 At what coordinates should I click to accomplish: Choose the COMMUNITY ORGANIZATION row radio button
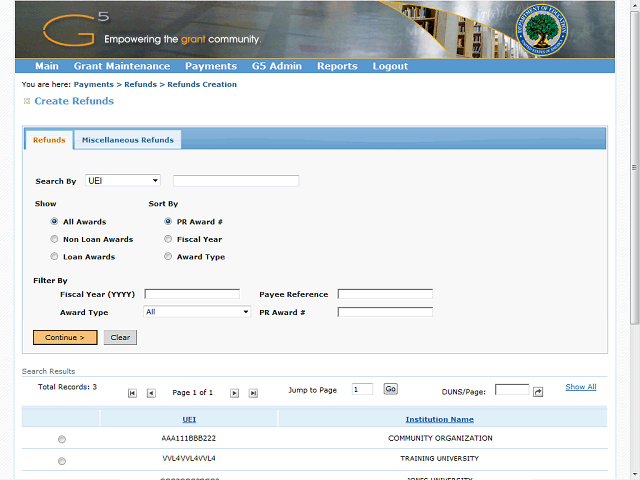pos(62,439)
